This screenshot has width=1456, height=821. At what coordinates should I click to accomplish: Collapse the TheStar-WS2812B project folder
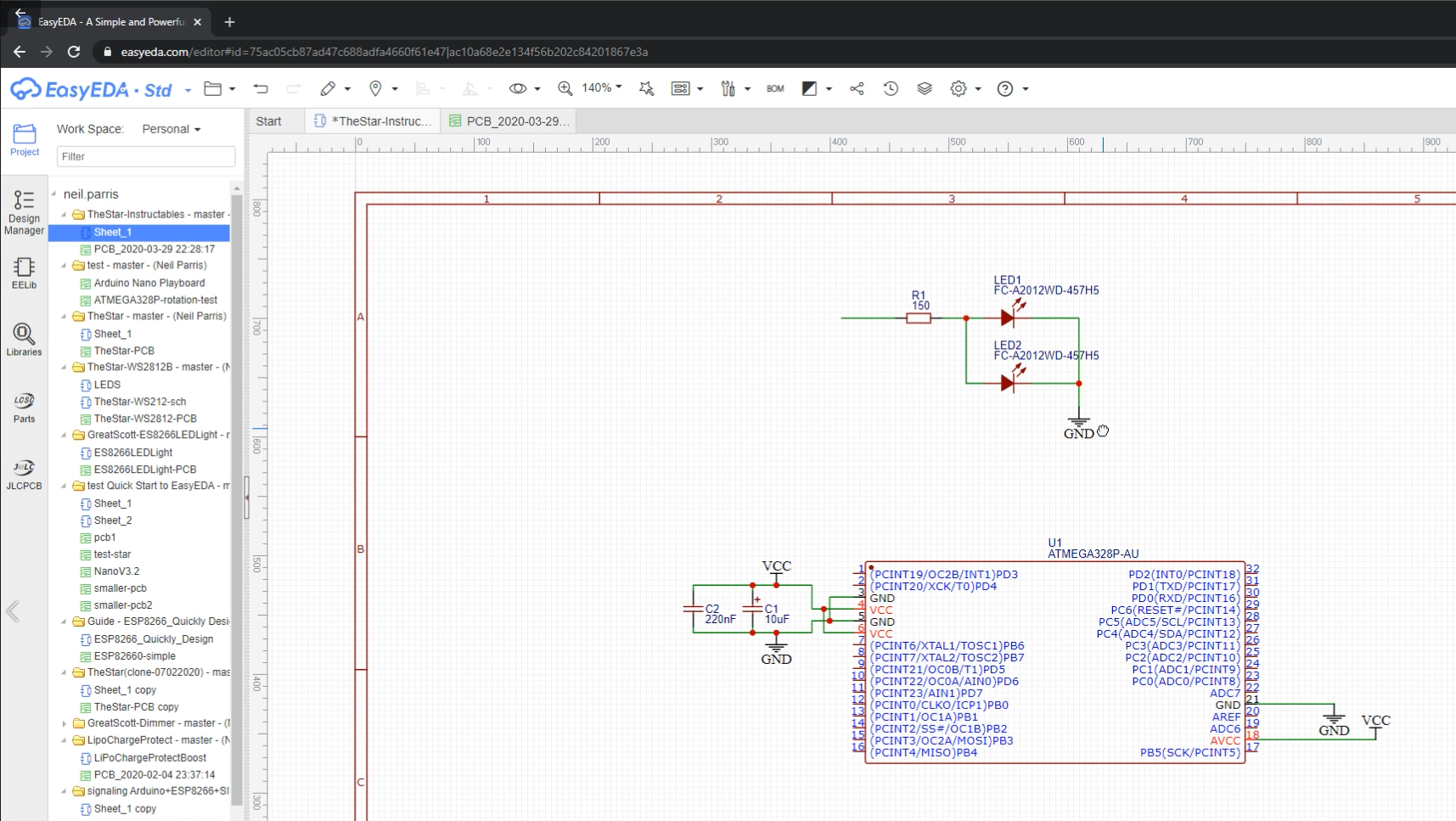[x=65, y=367]
